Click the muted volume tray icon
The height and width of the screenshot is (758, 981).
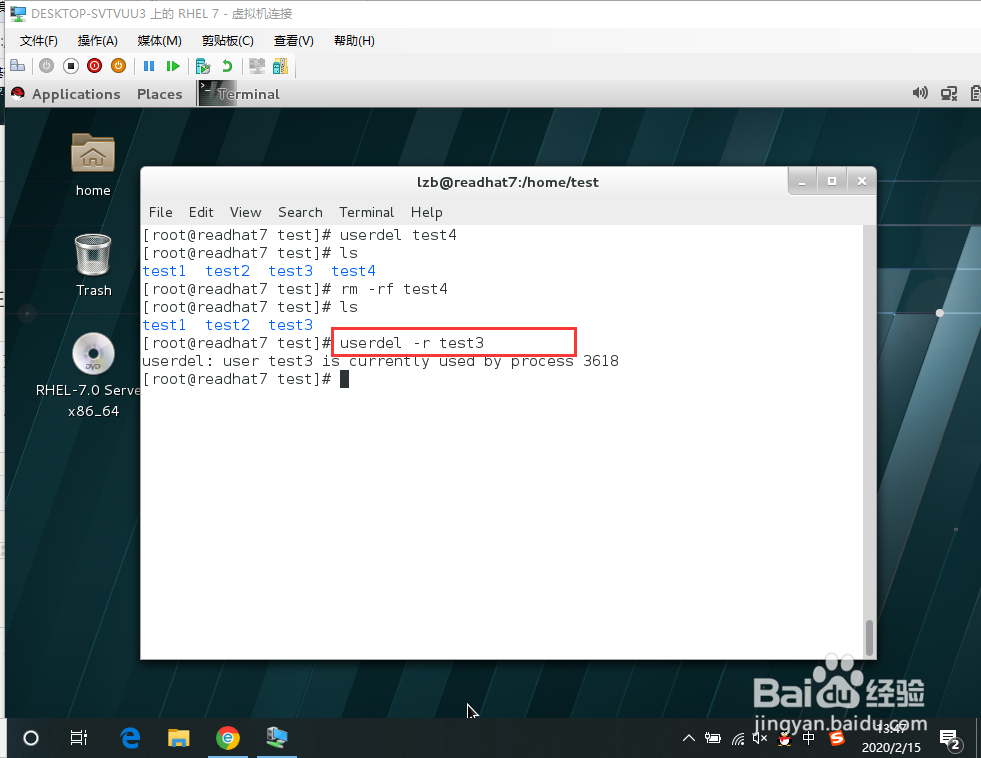coord(760,739)
